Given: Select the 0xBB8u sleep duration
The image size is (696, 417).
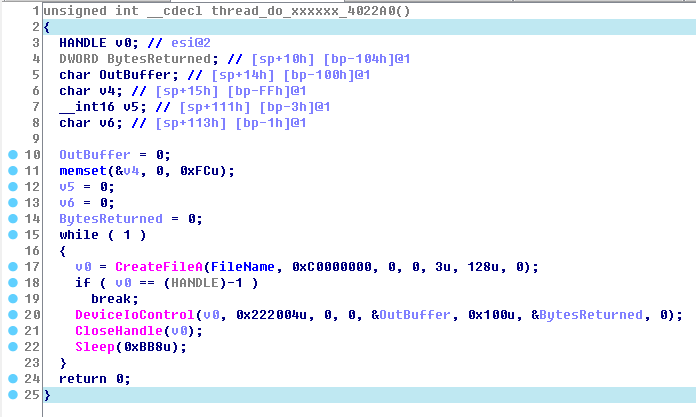Looking at the screenshot, I should pos(147,347).
